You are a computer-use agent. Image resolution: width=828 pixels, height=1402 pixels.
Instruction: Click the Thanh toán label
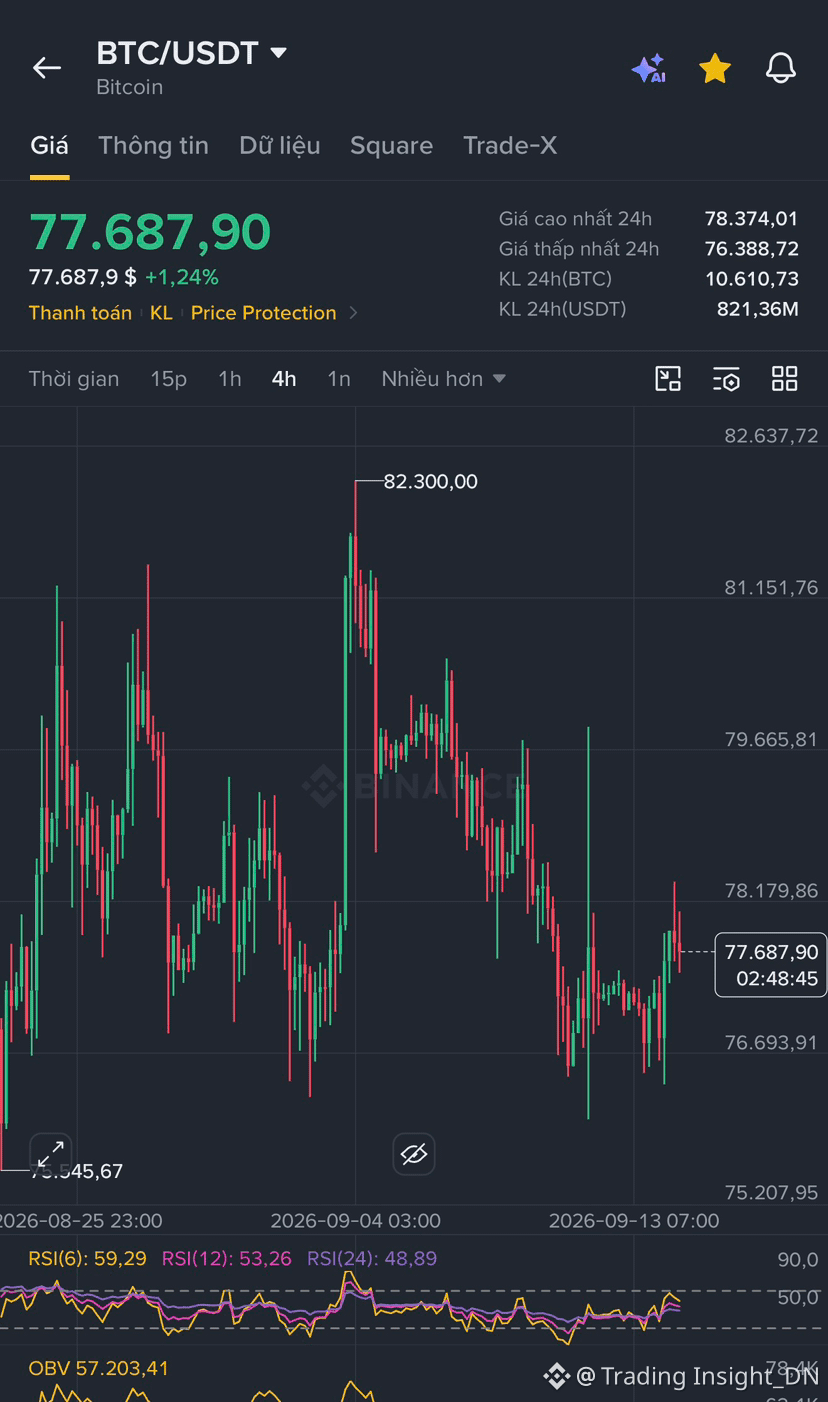point(80,313)
